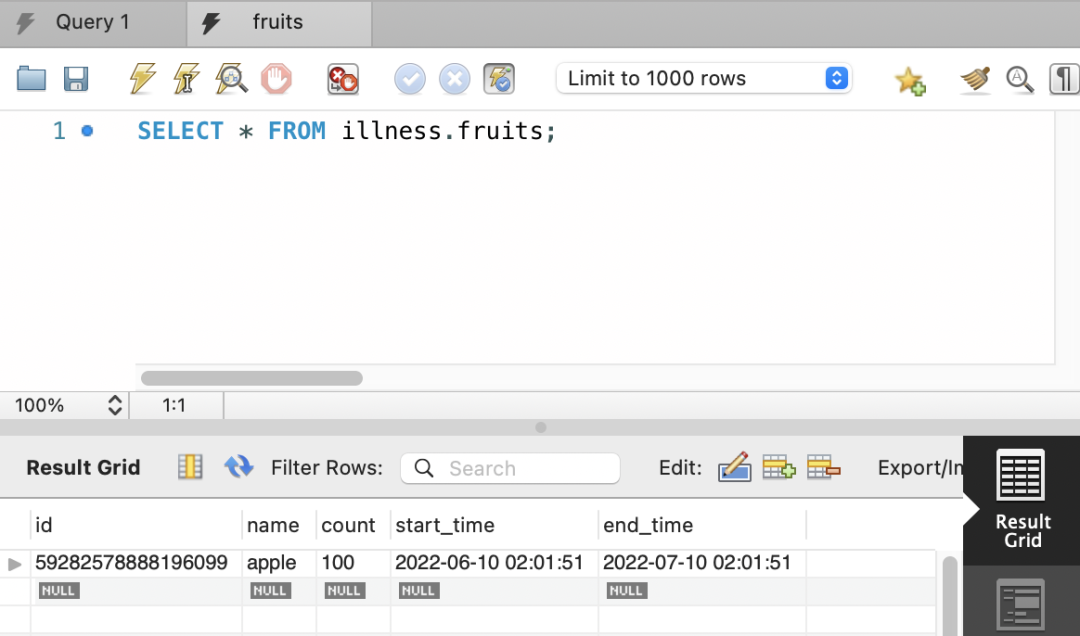Rollback transaction with X icon
The width and height of the screenshot is (1080, 636).
[455, 79]
